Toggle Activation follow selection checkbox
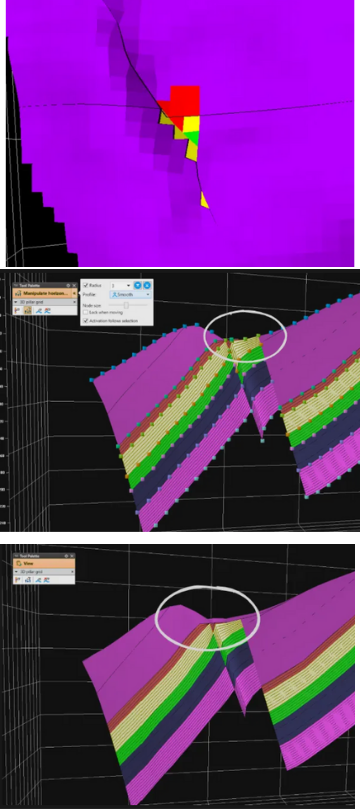The width and height of the screenshot is (361, 809). pyautogui.click(x=86, y=320)
